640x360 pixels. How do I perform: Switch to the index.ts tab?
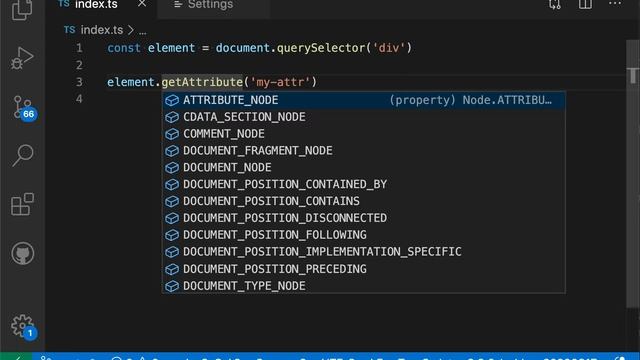[96, 5]
